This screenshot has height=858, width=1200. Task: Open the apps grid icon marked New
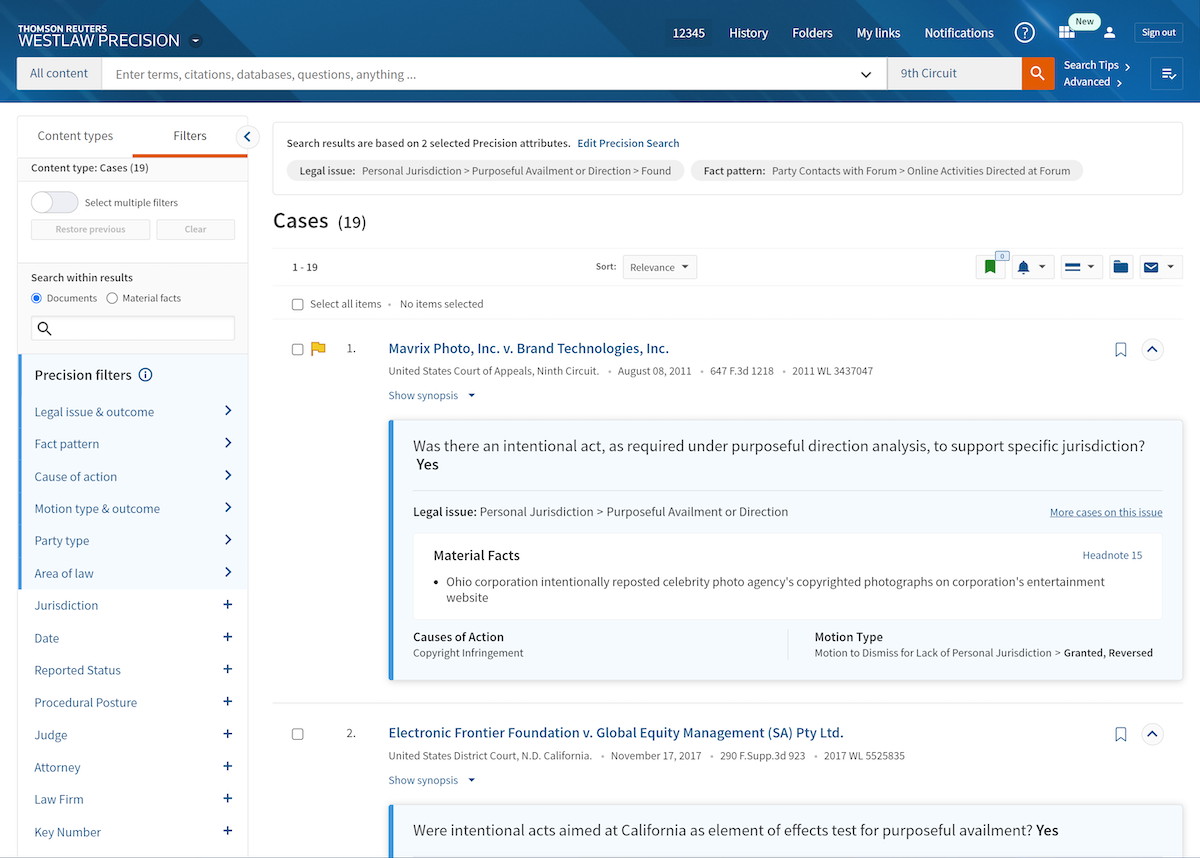(x=1067, y=33)
